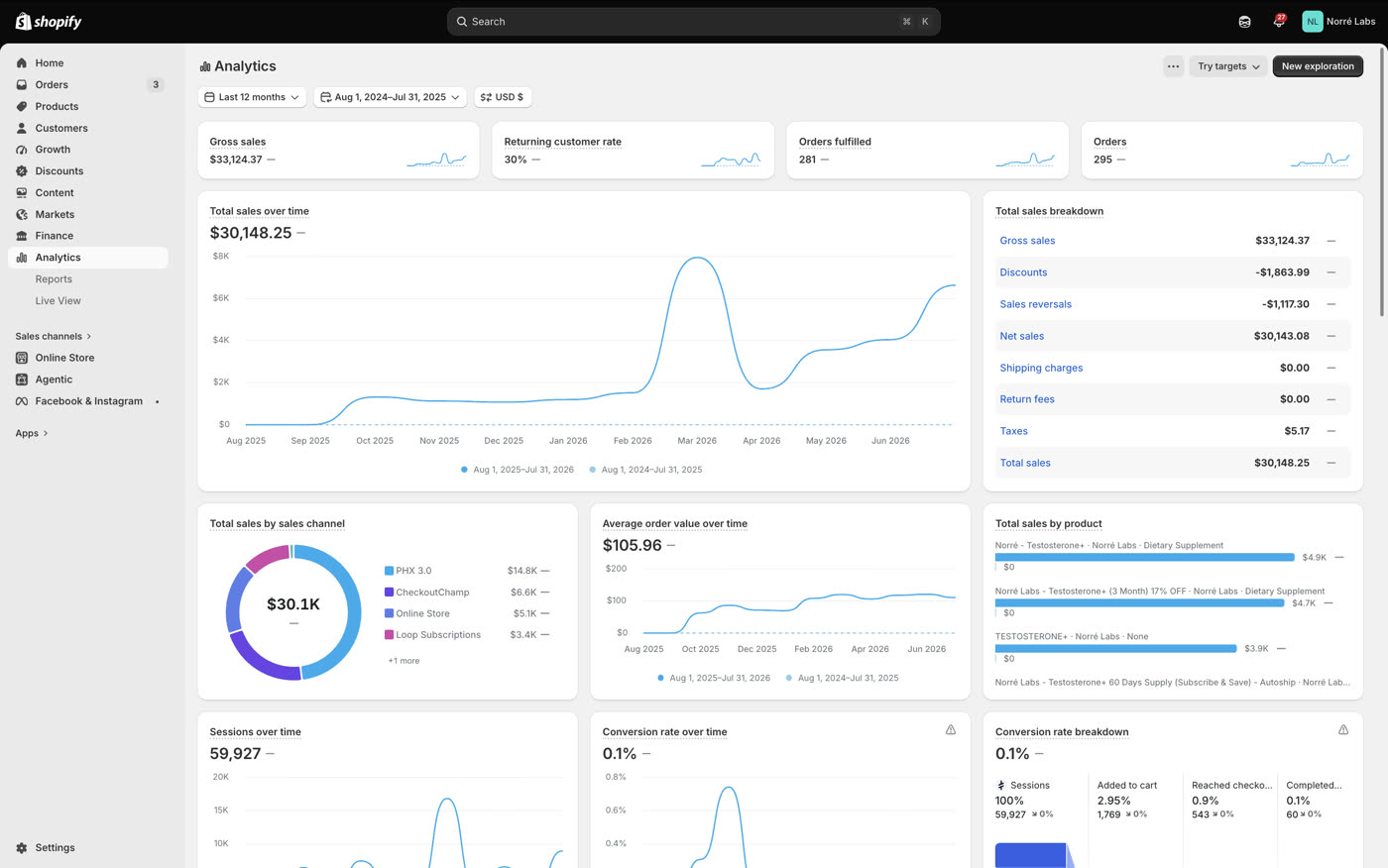Click the orders badge showing 3
The image size is (1388, 868).
[x=156, y=85]
